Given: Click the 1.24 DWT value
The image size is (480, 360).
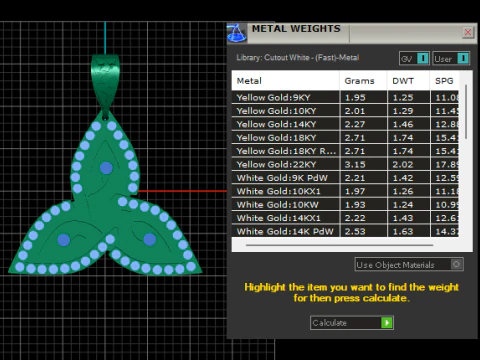Looking at the screenshot, I should click(x=403, y=205).
